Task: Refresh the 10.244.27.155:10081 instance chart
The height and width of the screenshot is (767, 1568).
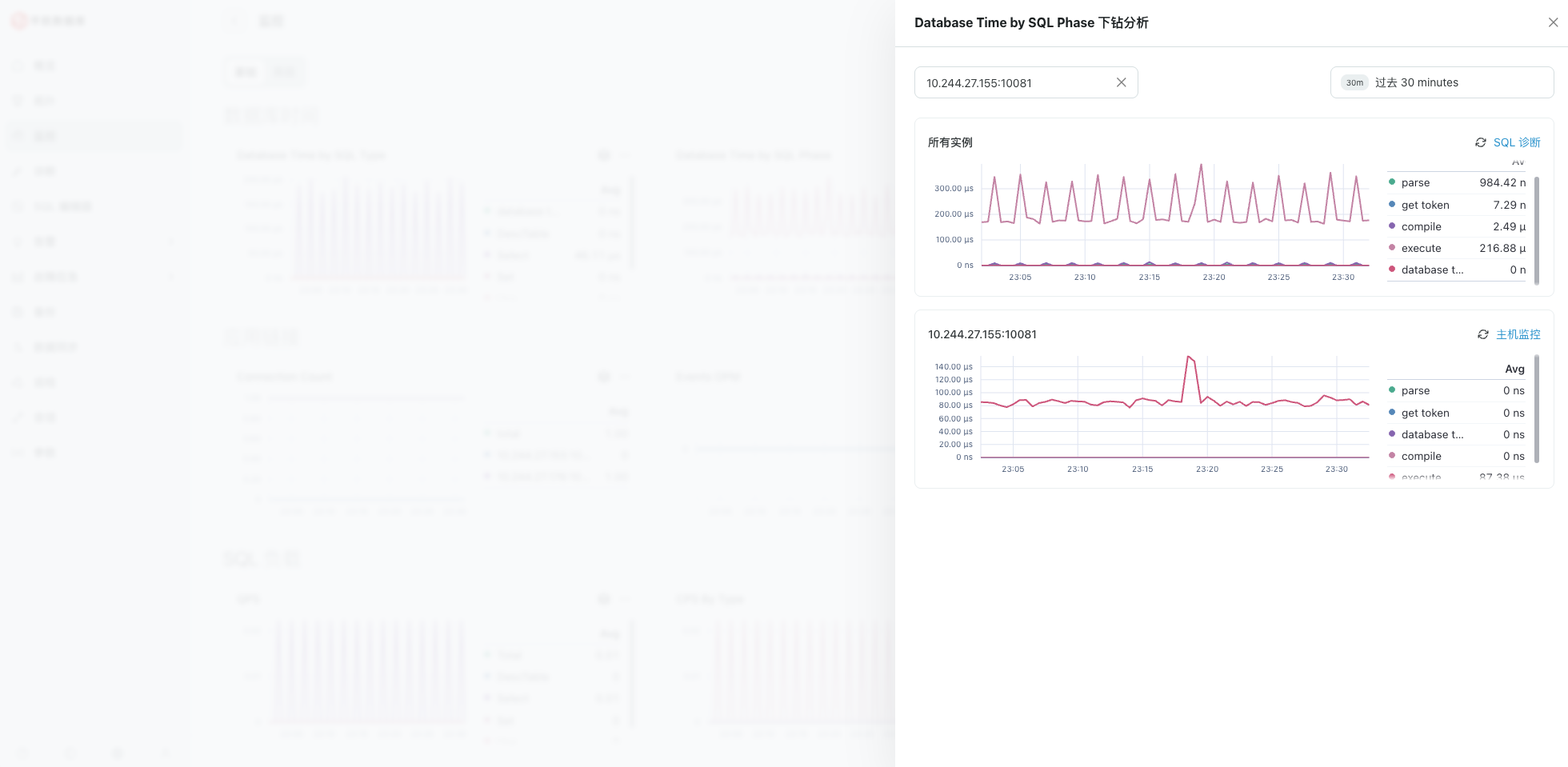Action: click(x=1482, y=334)
